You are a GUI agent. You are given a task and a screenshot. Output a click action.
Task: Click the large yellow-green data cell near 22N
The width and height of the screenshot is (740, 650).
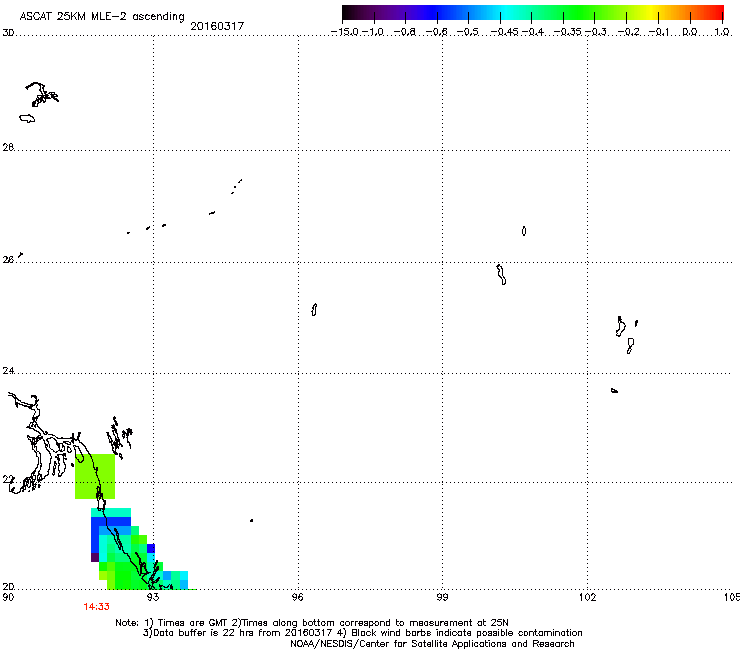point(95,476)
